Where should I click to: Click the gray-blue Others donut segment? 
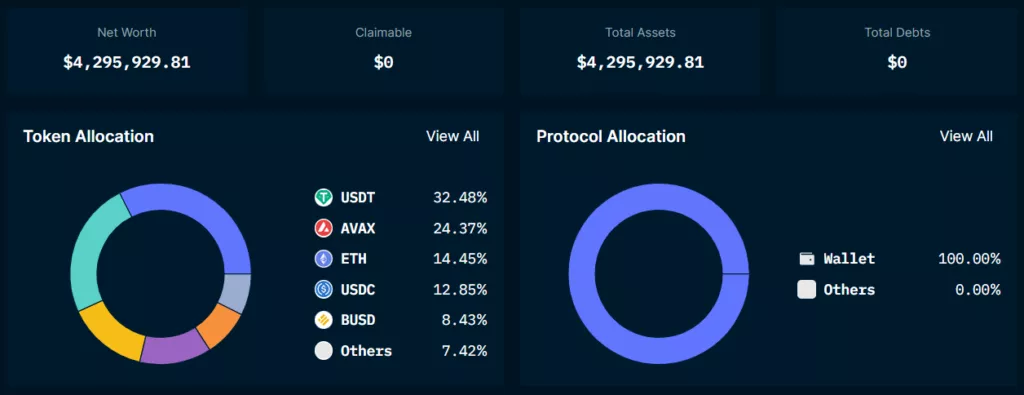(236, 292)
